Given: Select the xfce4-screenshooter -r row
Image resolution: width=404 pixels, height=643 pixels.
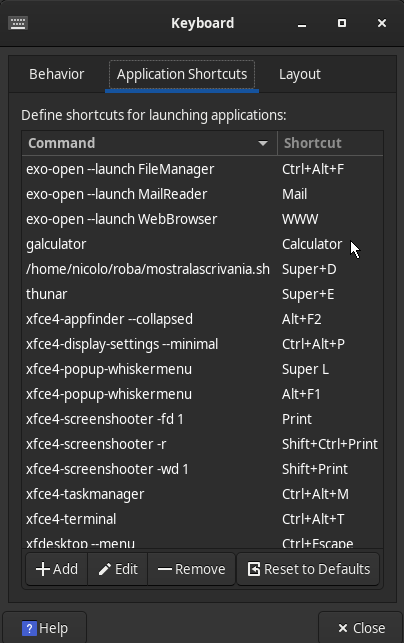Looking at the screenshot, I should [x=203, y=444].
